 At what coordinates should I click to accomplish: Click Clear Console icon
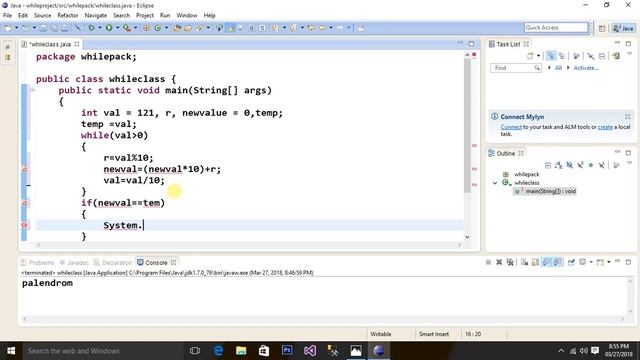[x=524, y=262]
